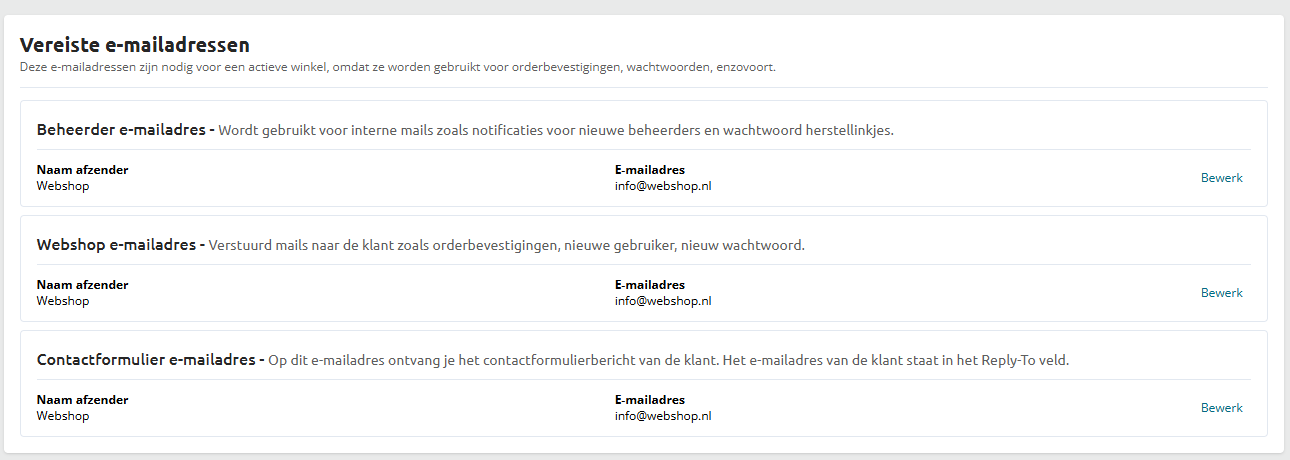This screenshot has height=460, width=1290.
Task: Click the "Vereiste e-mailadressen" page heading
Action: tap(135, 45)
